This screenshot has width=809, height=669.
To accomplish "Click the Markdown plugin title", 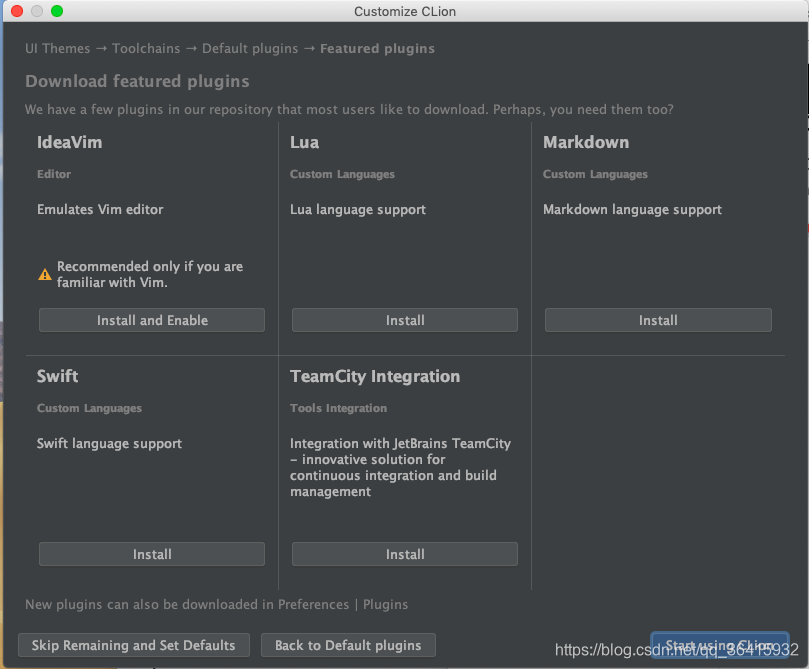I will pyautogui.click(x=586, y=142).
